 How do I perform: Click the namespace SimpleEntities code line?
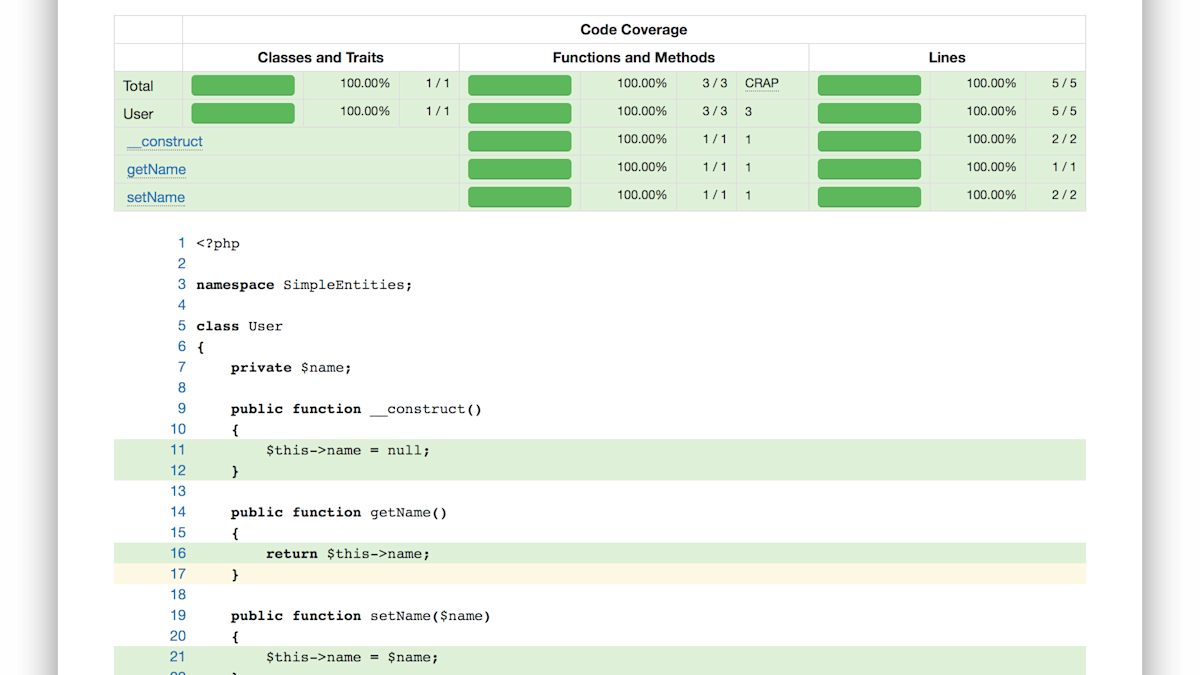click(x=303, y=284)
